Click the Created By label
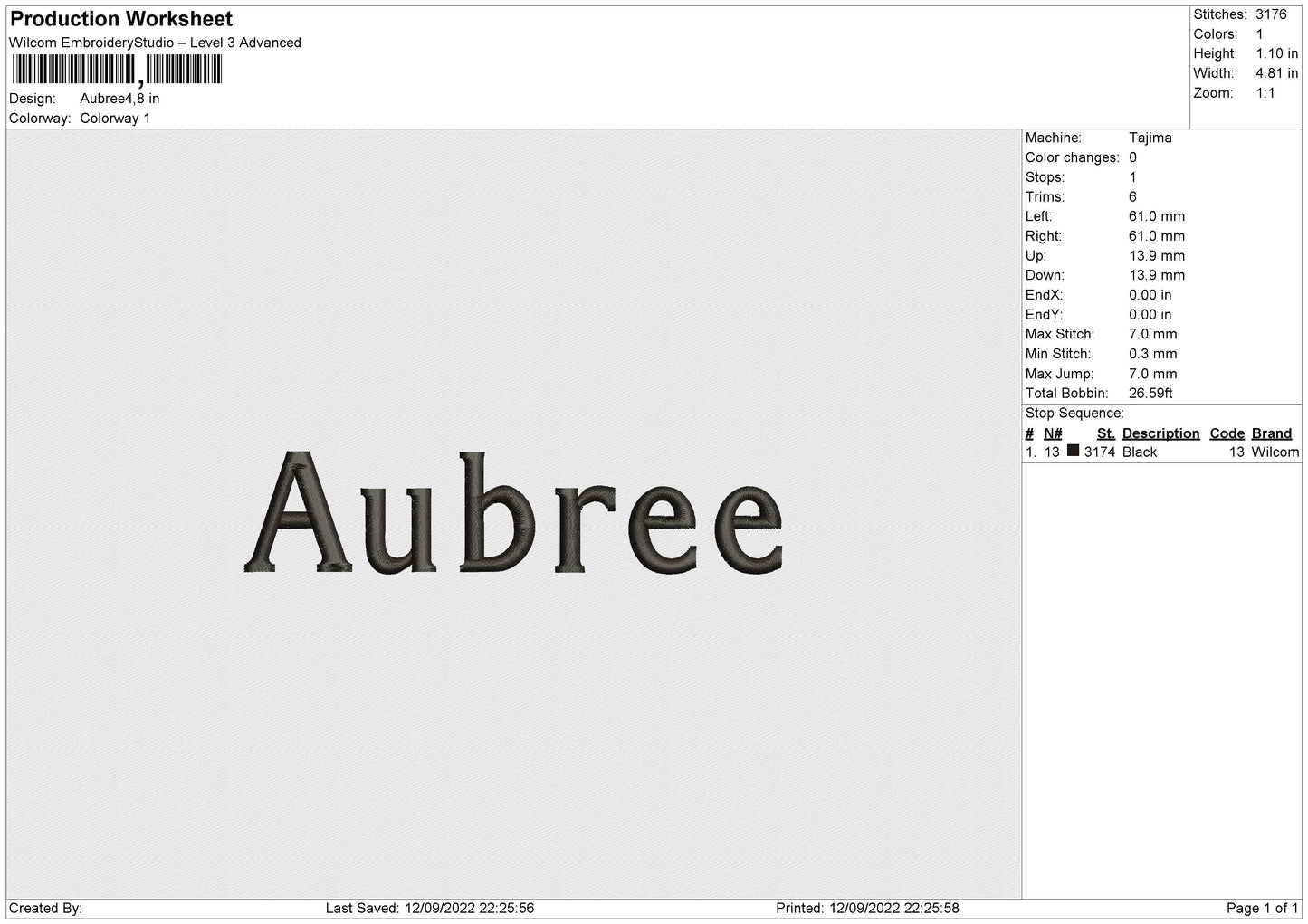The width and height of the screenshot is (1308, 924). (45, 908)
